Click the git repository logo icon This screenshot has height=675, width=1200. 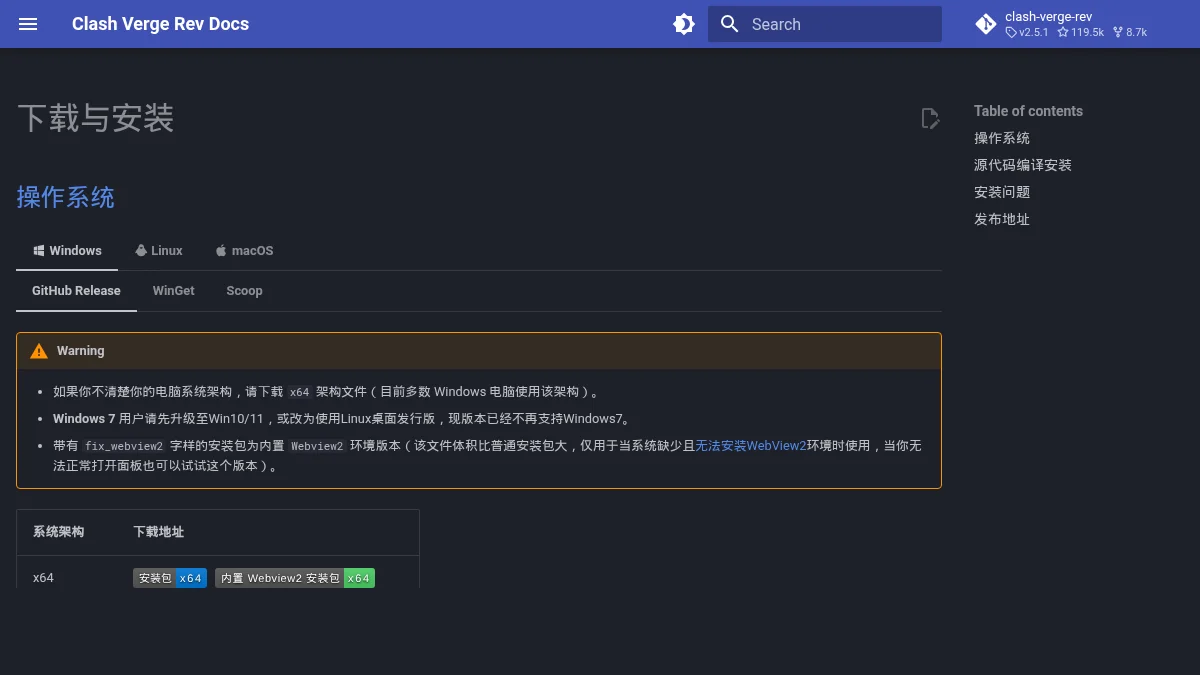[x=986, y=24]
